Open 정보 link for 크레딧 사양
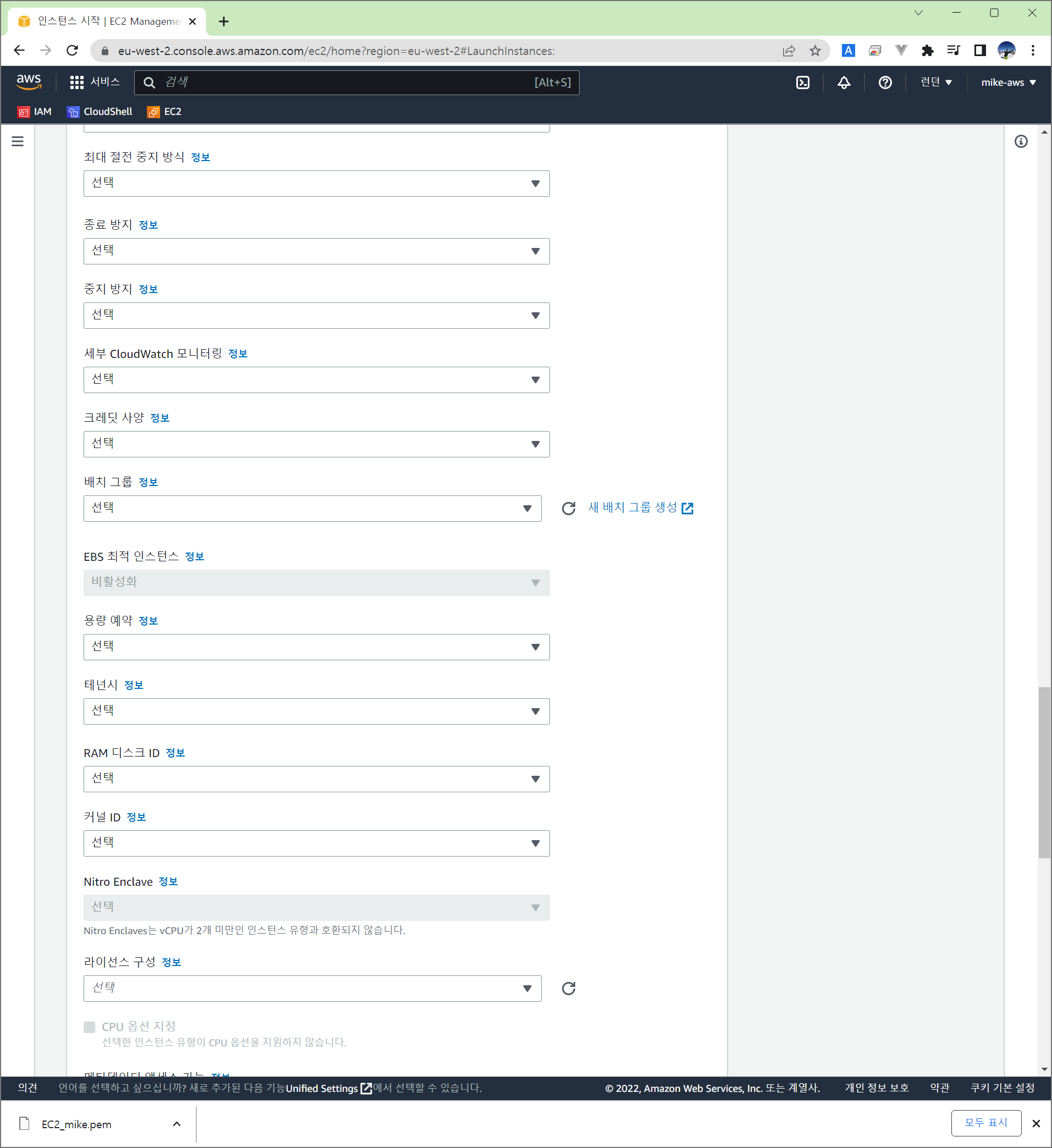1052x1148 pixels. (159, 418)
